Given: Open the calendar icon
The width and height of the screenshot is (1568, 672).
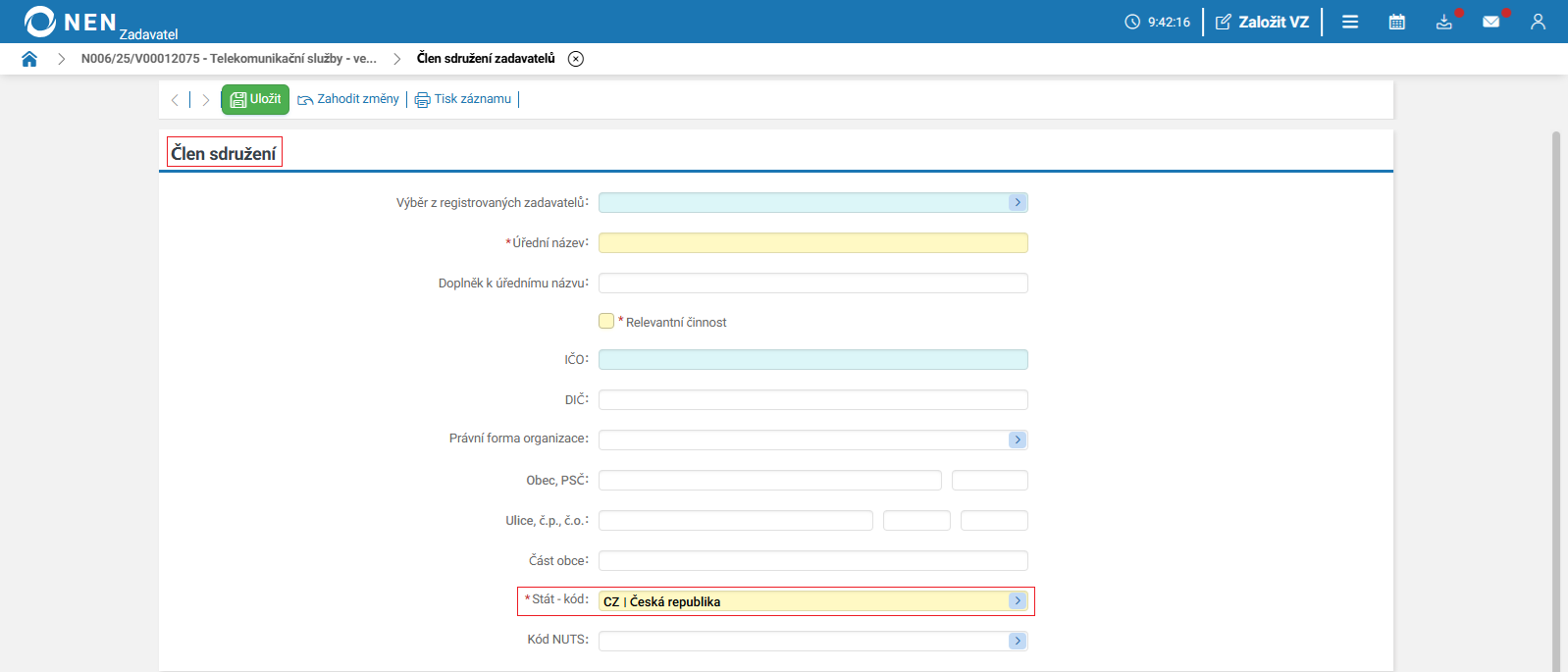Looking at the screenshot, I should tap(1397, 22).
